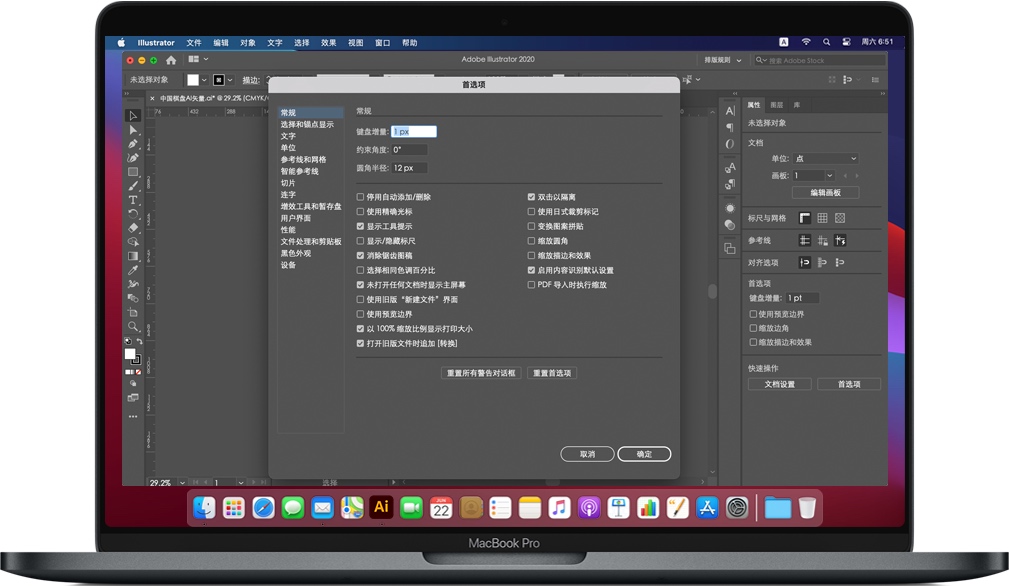
Task: Click the 重置首选项 button
Action: [551, 373]
